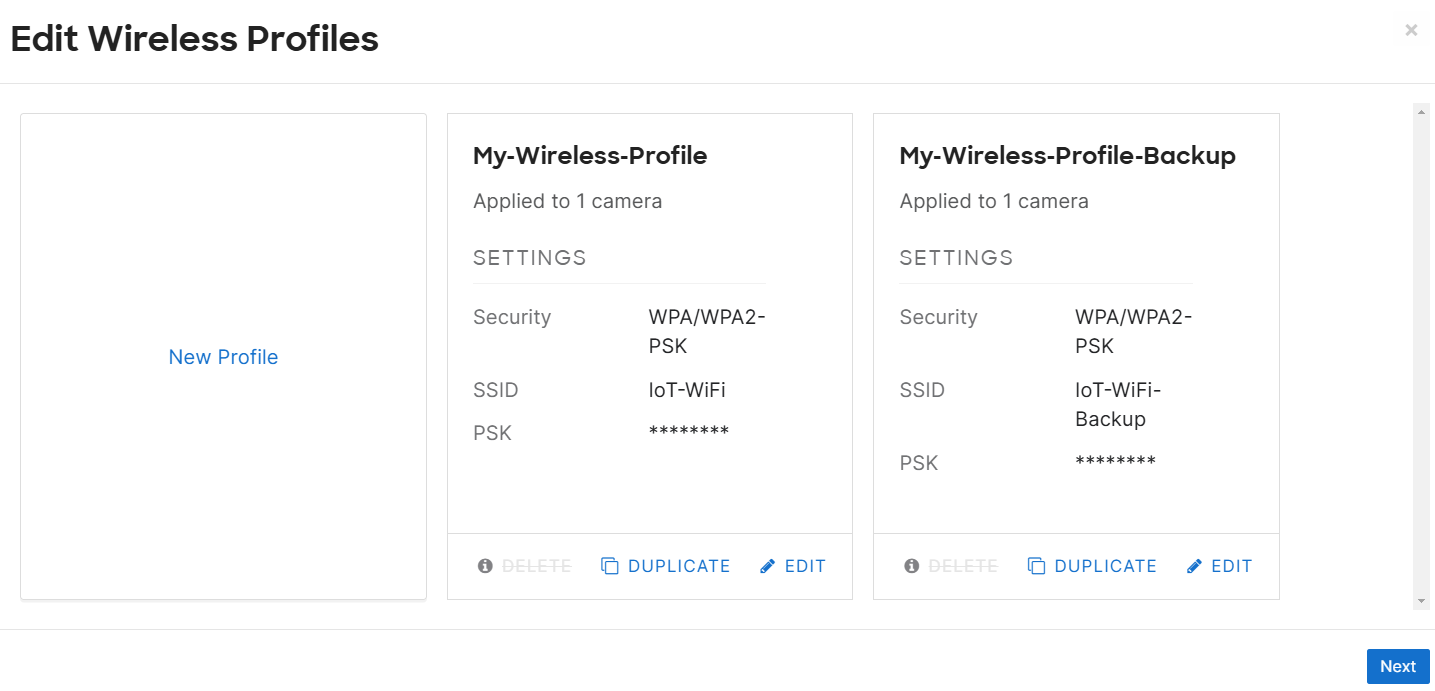Click masked PSK value on My-Wireless-Profile
The image size is (1435, 691).
pyautogui.click(x=689, y=432)
